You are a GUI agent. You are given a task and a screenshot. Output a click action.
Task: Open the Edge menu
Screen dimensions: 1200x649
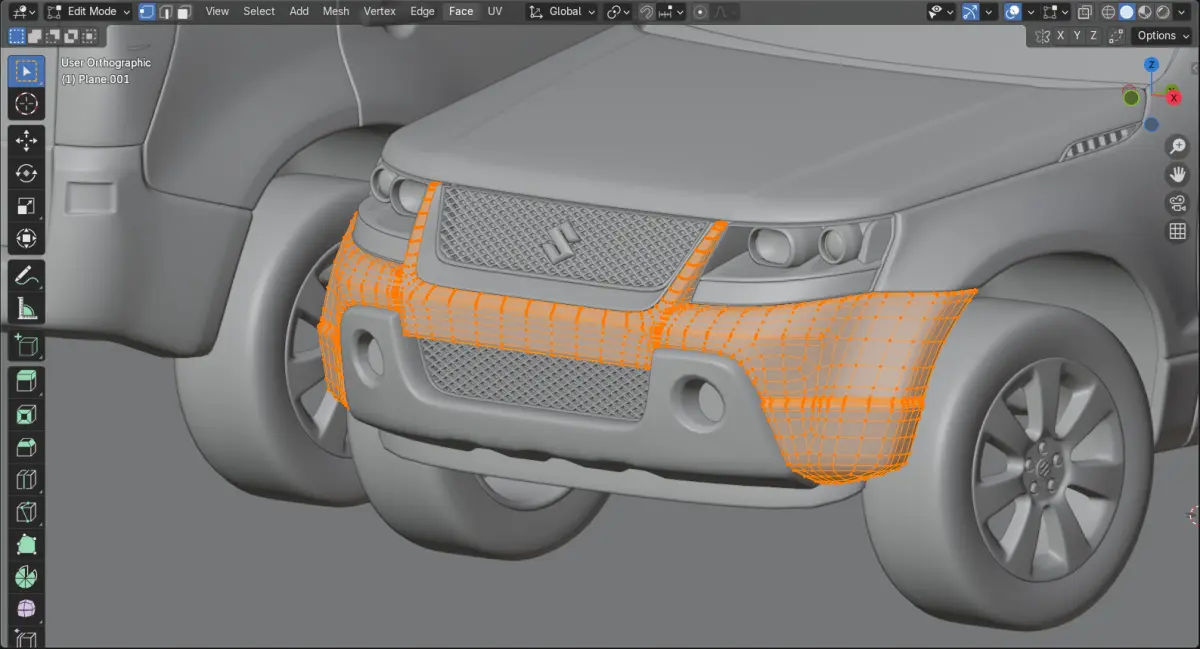pyautogui.click(x=423, y=12)
